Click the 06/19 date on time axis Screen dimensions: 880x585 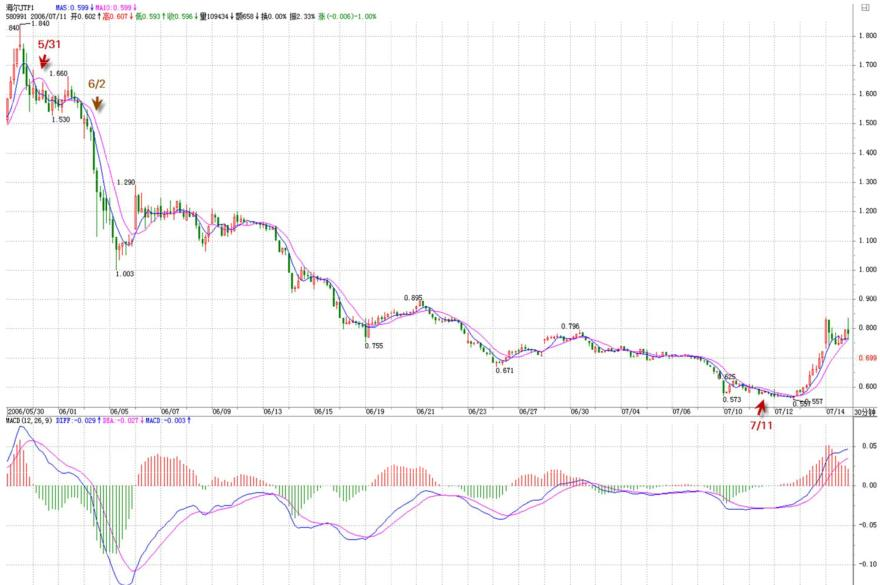[x=375, y=412]
